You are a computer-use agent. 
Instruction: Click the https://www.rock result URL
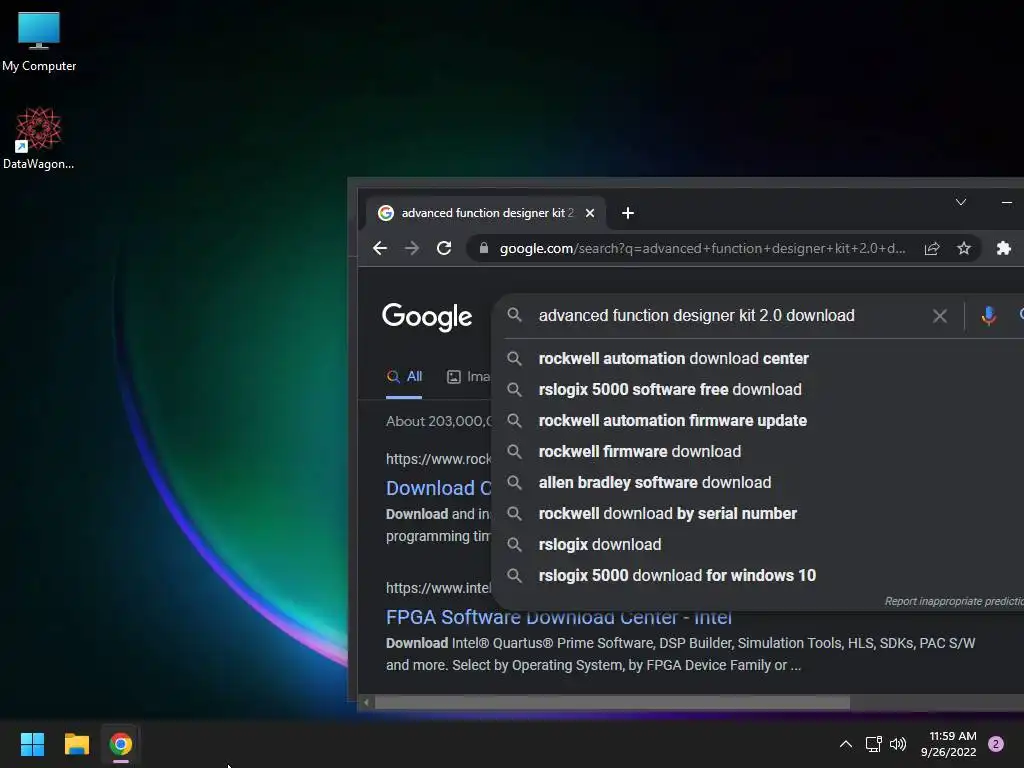click(438, 459)
